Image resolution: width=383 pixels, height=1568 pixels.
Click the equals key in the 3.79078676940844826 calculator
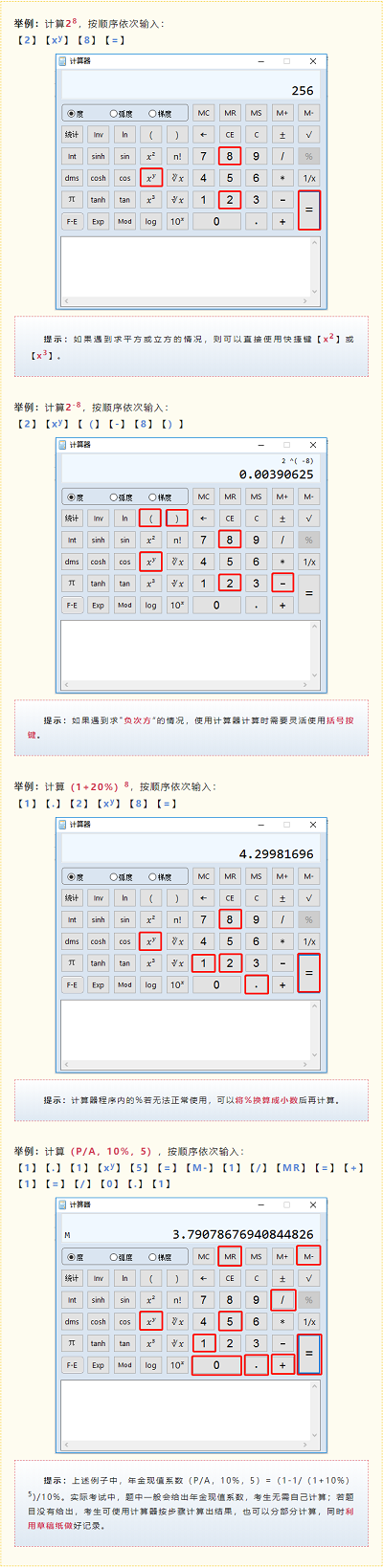tap(308, 1354)
